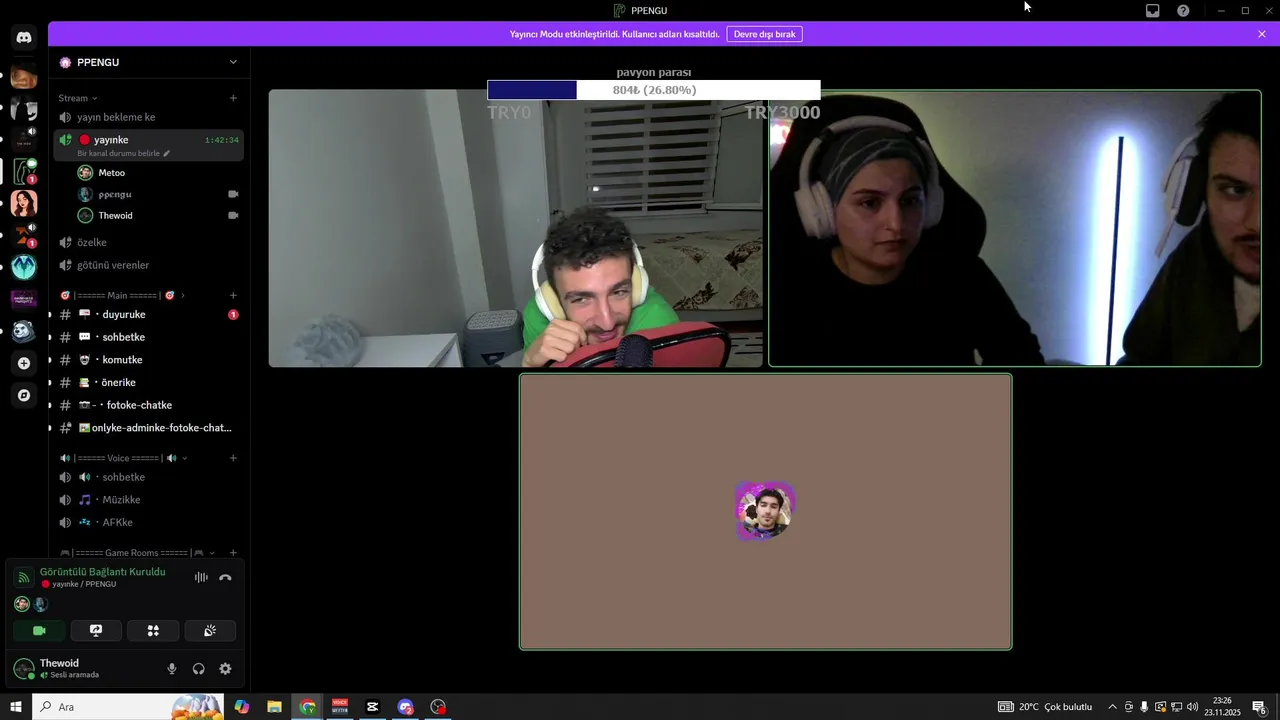Open File Explorer from taskbar
Viewport: 1280px width, 720px height.
(x=274, y=707)
